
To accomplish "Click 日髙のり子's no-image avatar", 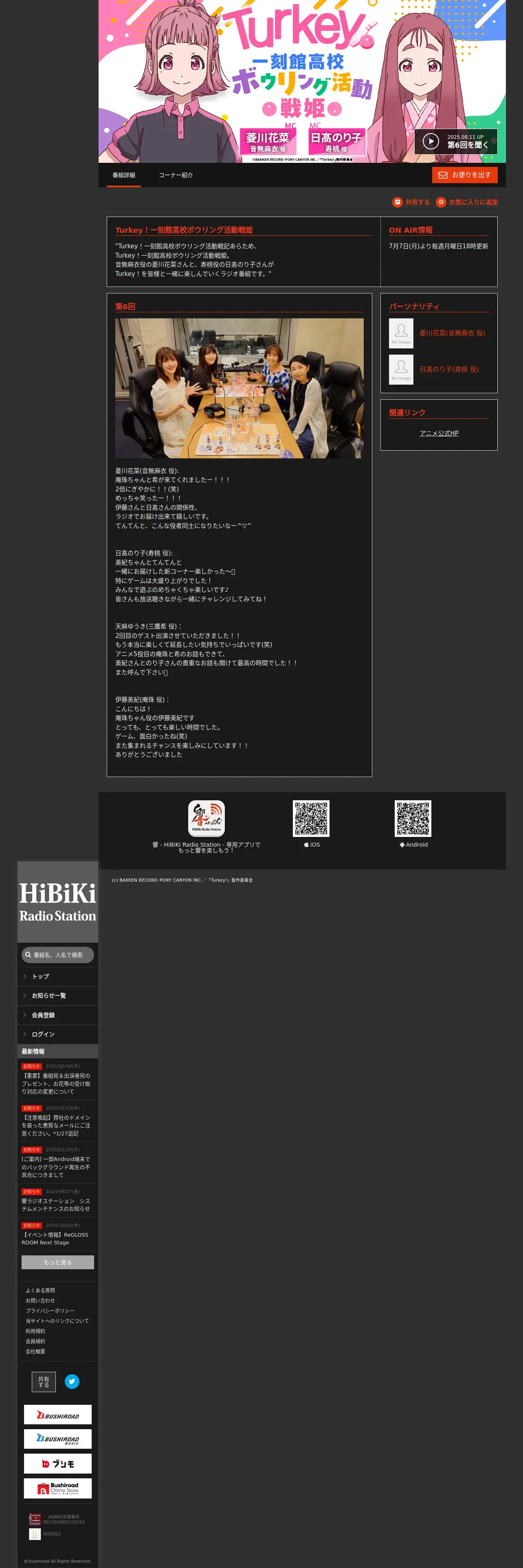I will (x=401, y=370).
